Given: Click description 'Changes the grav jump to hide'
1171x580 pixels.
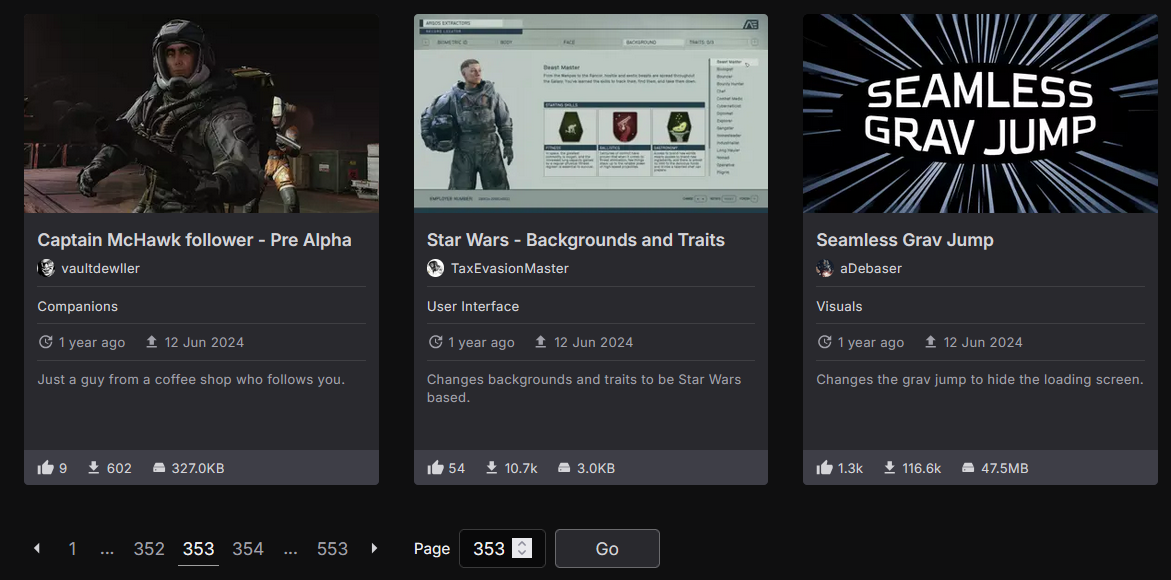Looking at the screenshot, I should [x=980, y=379].
